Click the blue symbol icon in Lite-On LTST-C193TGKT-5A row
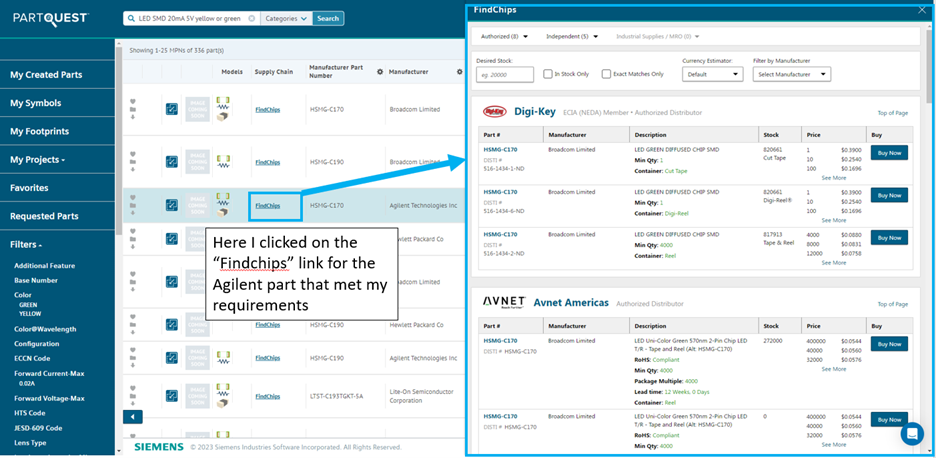The width and height of the screenshot is (936, 458). click(x=171, y=396)
